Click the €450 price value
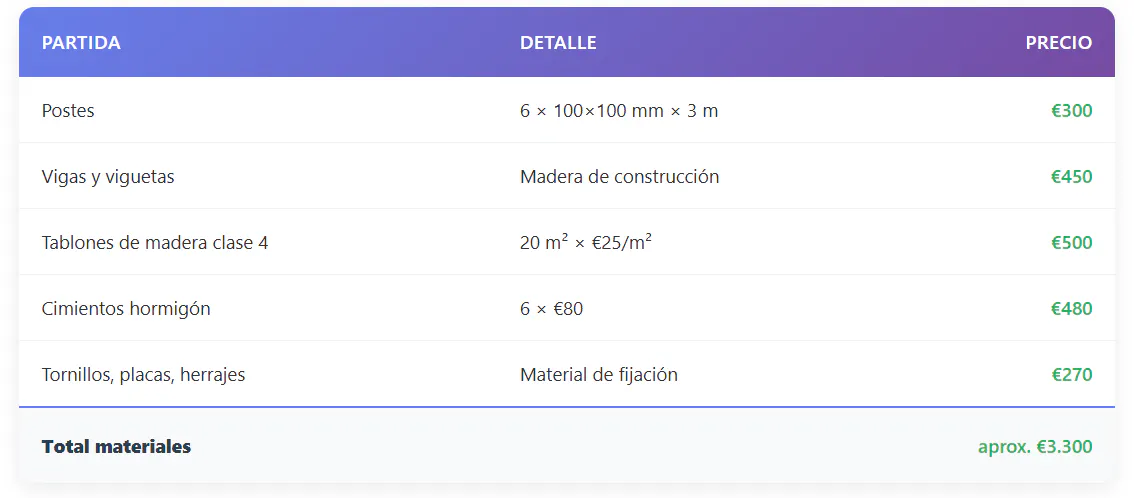 pyautogui.click(x=1071, y=177)
